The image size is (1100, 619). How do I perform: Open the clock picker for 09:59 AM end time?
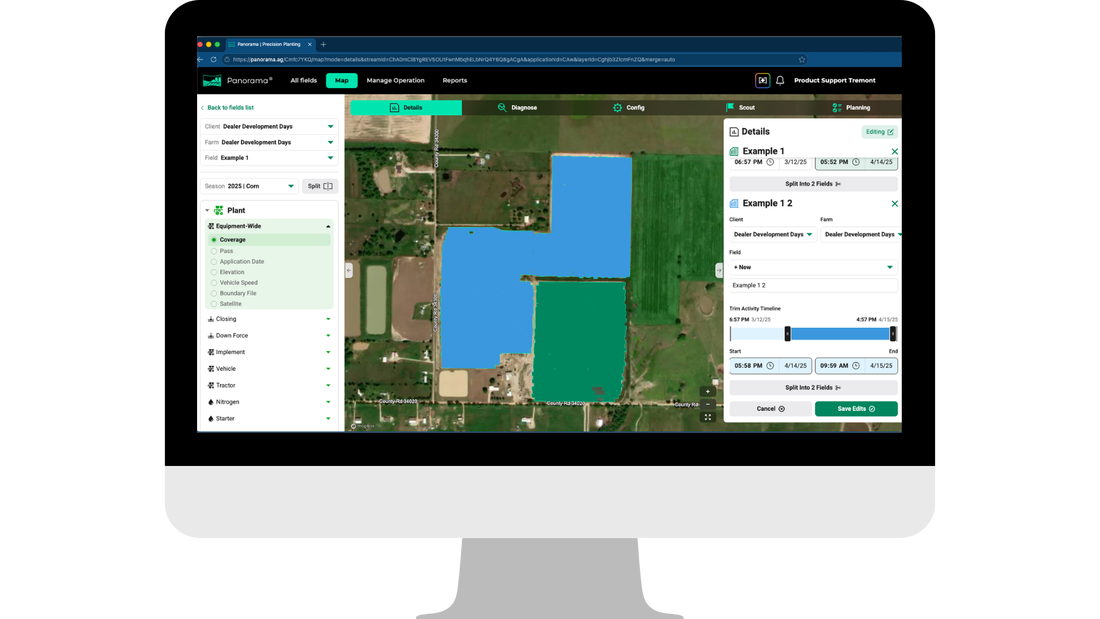click(x=856, y=366)
